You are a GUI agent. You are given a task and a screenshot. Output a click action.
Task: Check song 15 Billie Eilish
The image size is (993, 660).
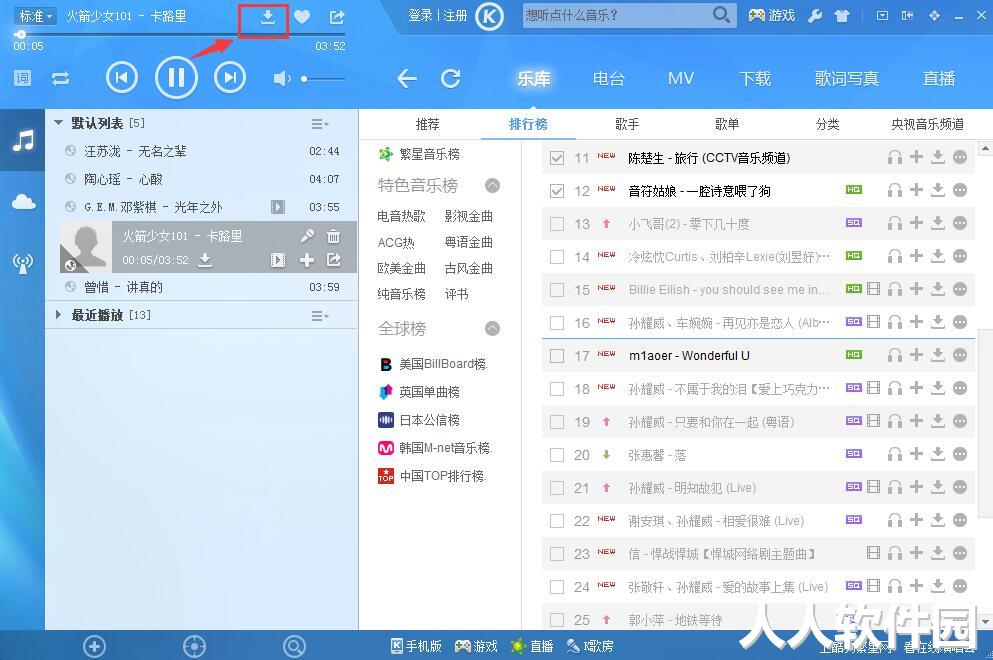click(x=557, y=289)
